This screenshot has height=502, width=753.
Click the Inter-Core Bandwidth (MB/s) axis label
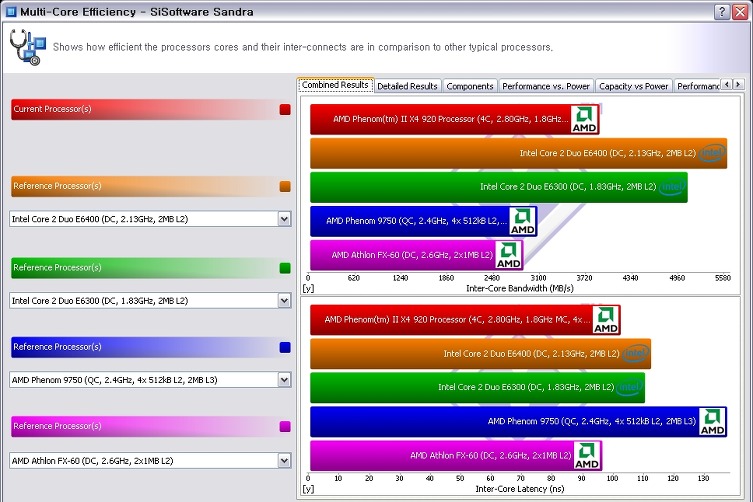click(520, 288)
